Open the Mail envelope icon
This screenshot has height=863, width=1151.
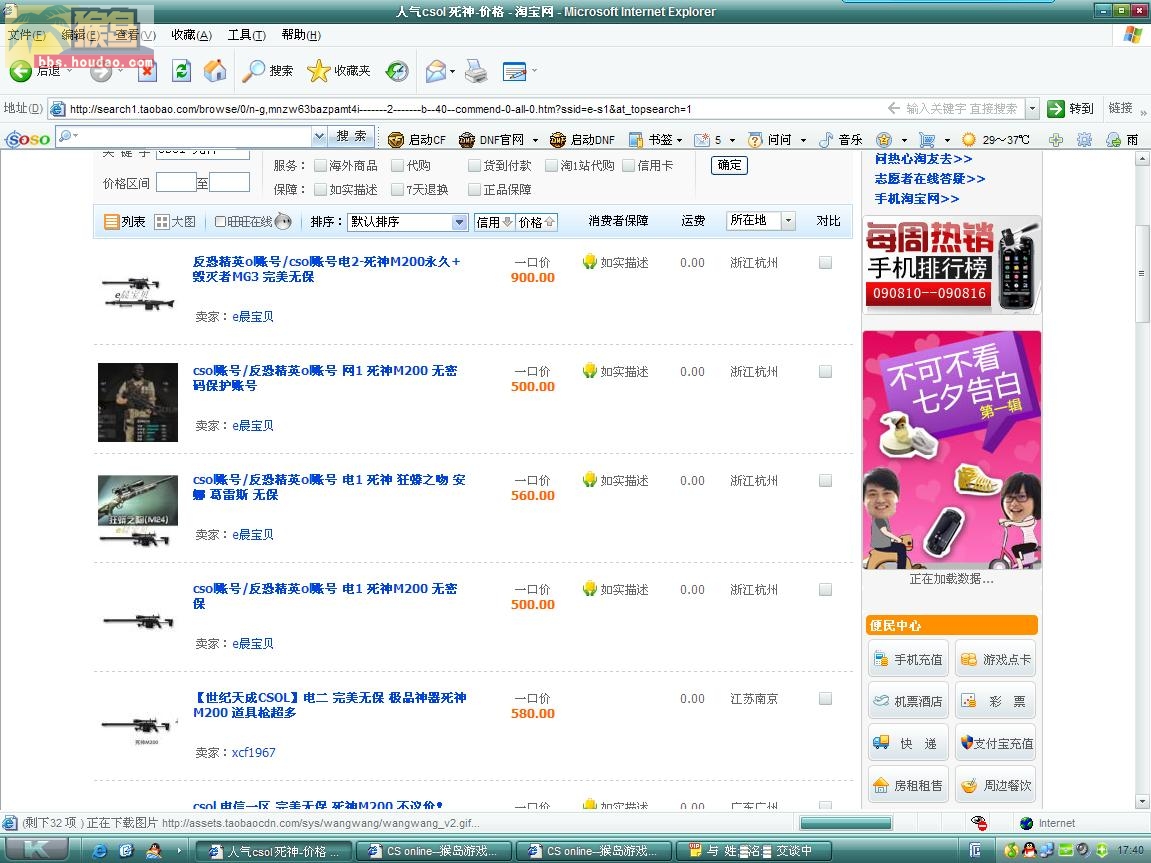click(x=435, y=71)
